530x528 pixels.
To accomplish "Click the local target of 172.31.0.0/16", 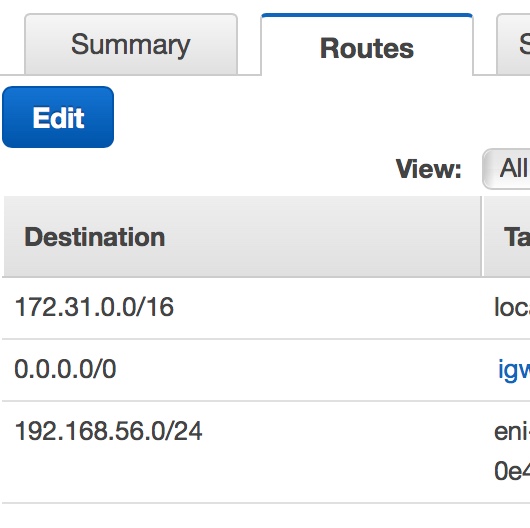I will 512,307.
